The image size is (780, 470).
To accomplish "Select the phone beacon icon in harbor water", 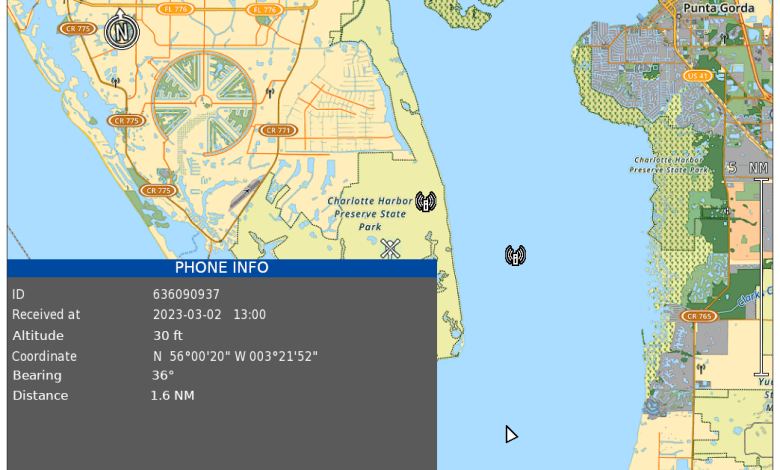I will 515,255.
